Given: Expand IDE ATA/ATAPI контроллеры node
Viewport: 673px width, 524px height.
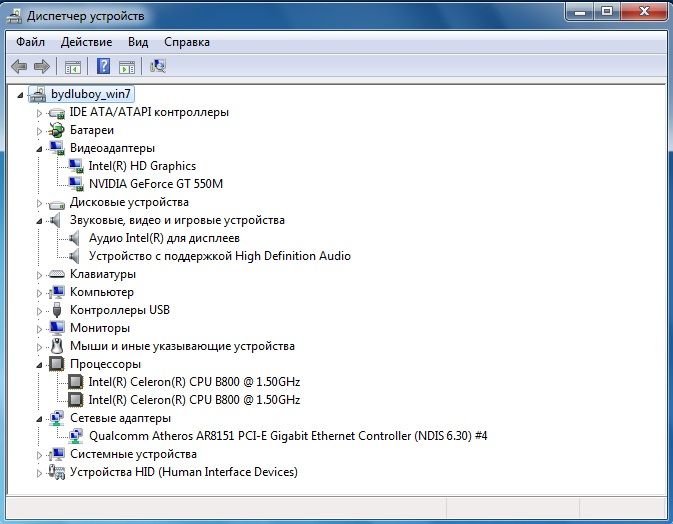Looking at the screenshot, I should (39, 113).
